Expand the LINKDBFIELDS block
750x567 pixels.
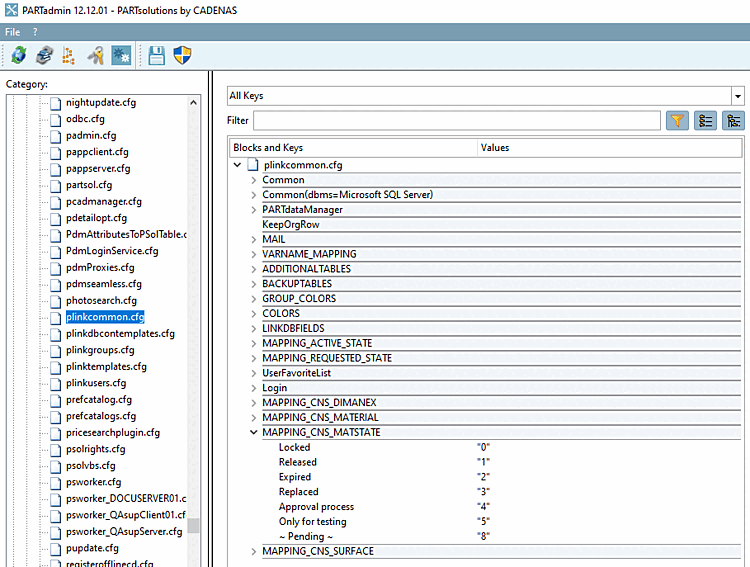[254, 329]
